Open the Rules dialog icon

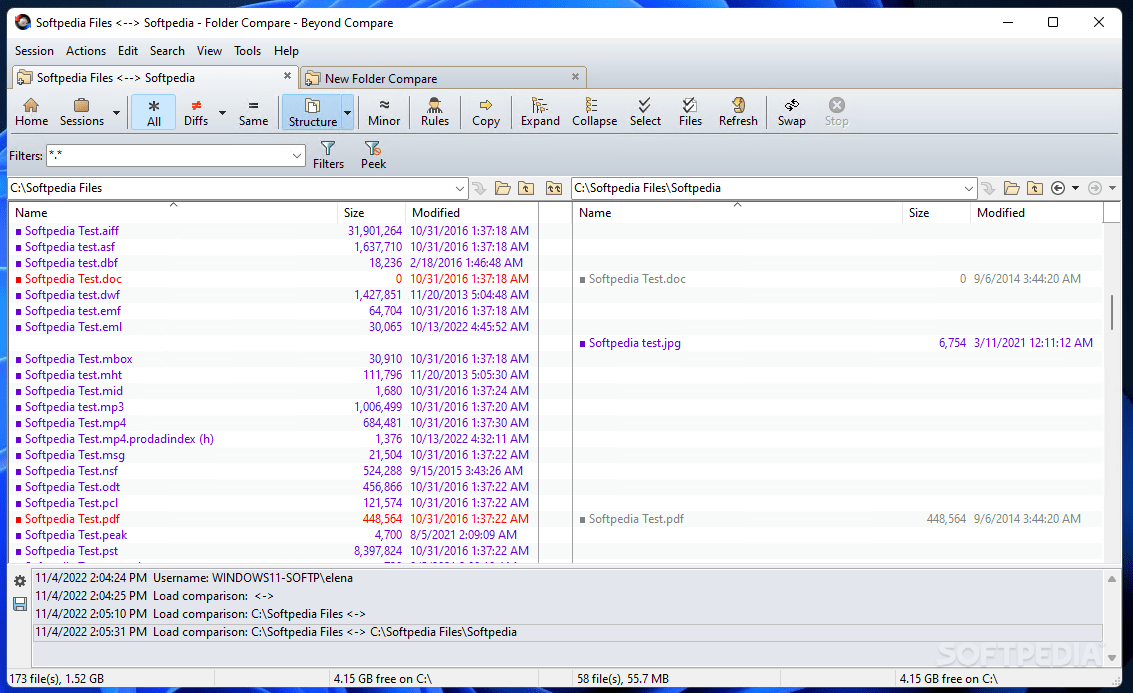tap(434, 112)
